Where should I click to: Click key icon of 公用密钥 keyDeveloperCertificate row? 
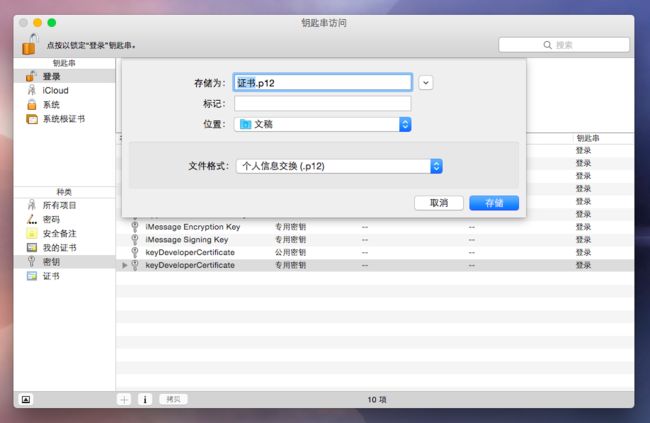click(135, 253)
